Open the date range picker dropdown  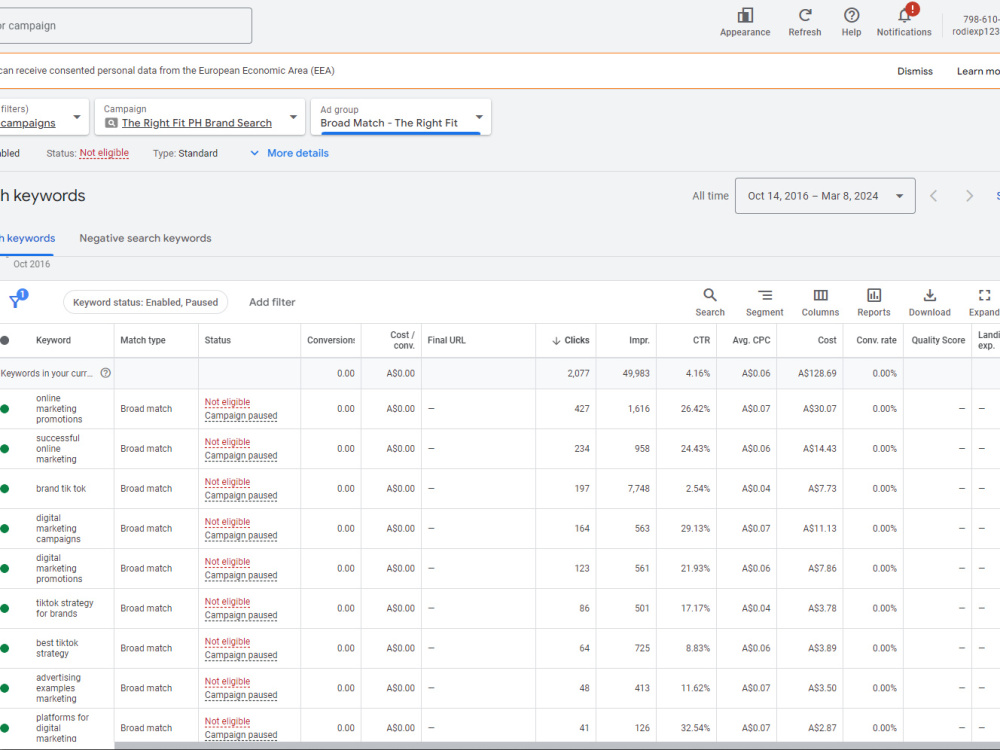[x=825, y=196]
